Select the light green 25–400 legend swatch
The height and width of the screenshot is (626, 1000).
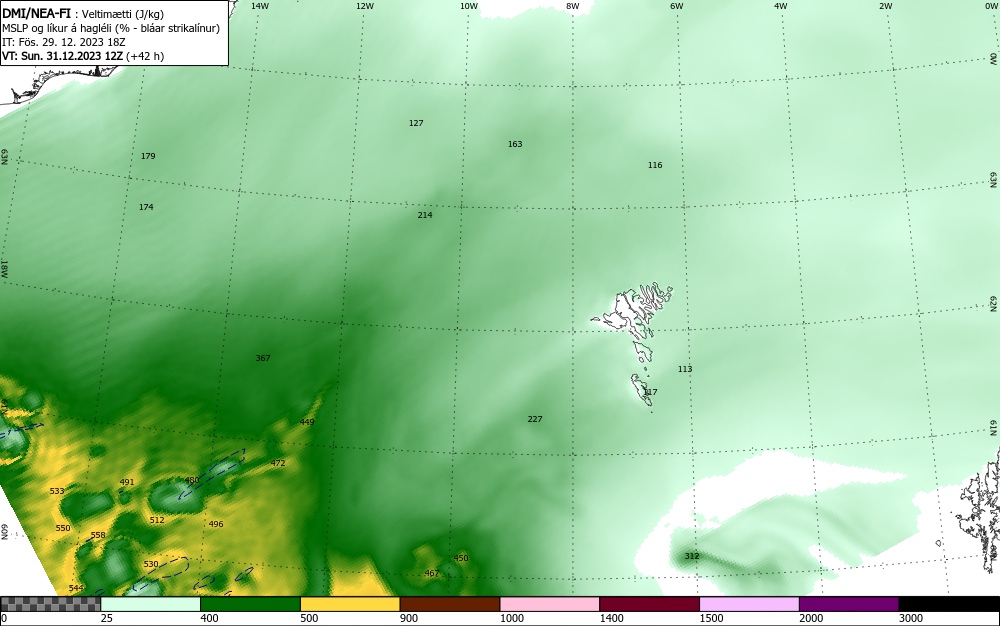[151, 604]
